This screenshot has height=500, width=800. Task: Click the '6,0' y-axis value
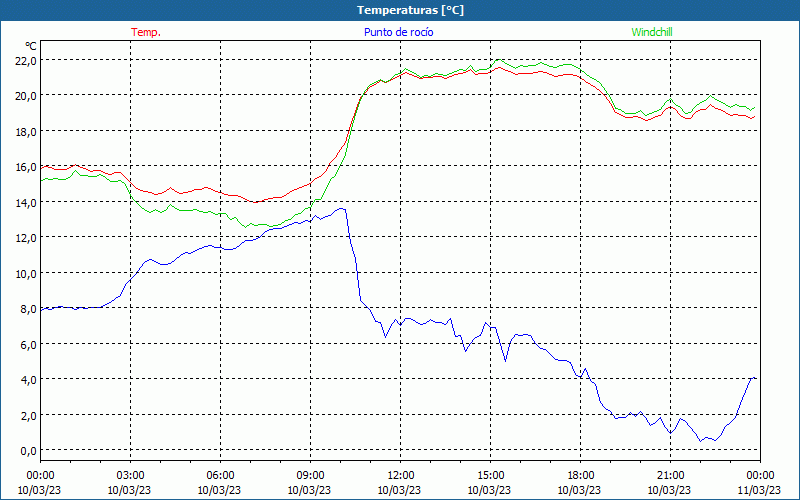(x=29, y=344)
